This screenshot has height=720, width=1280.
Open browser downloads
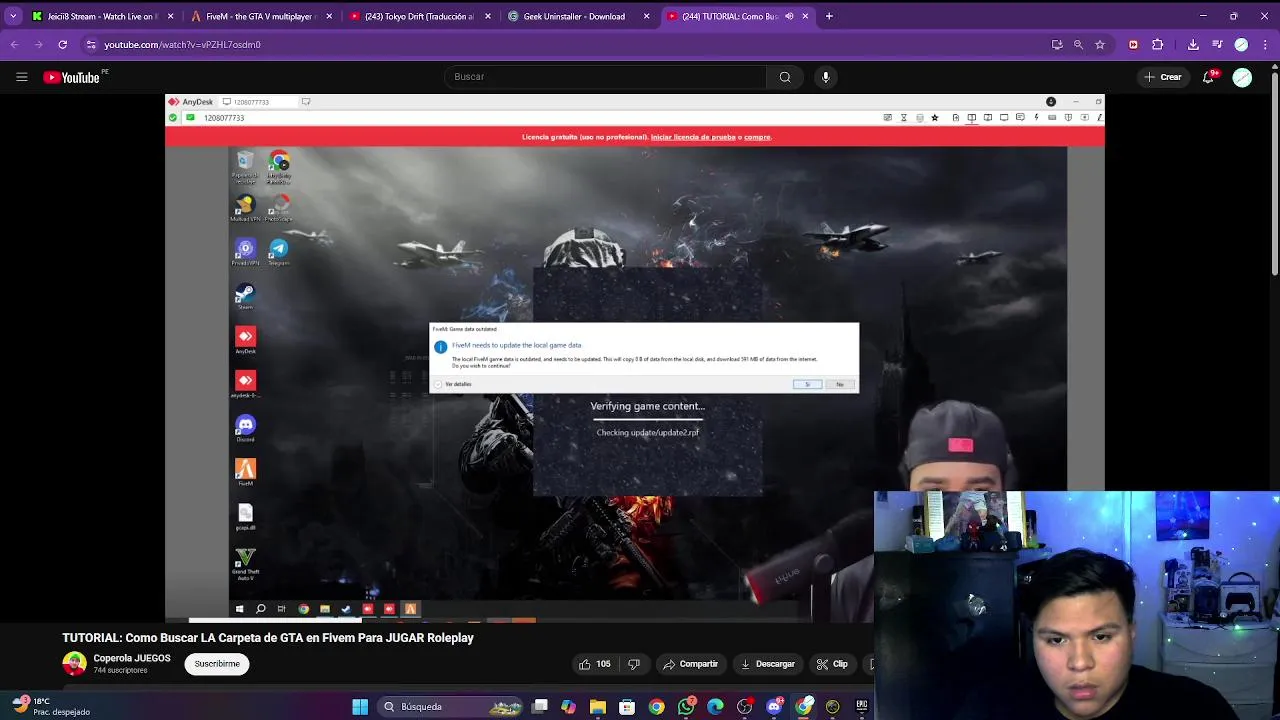1193,44
